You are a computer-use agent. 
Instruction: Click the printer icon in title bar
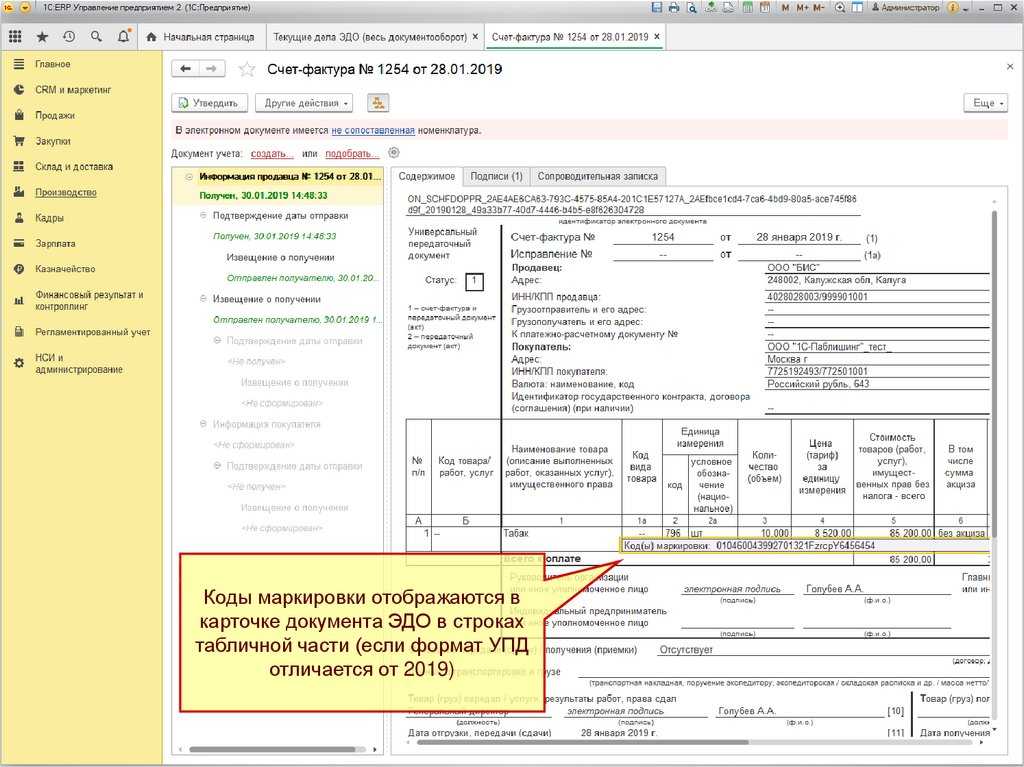(674, 8)
